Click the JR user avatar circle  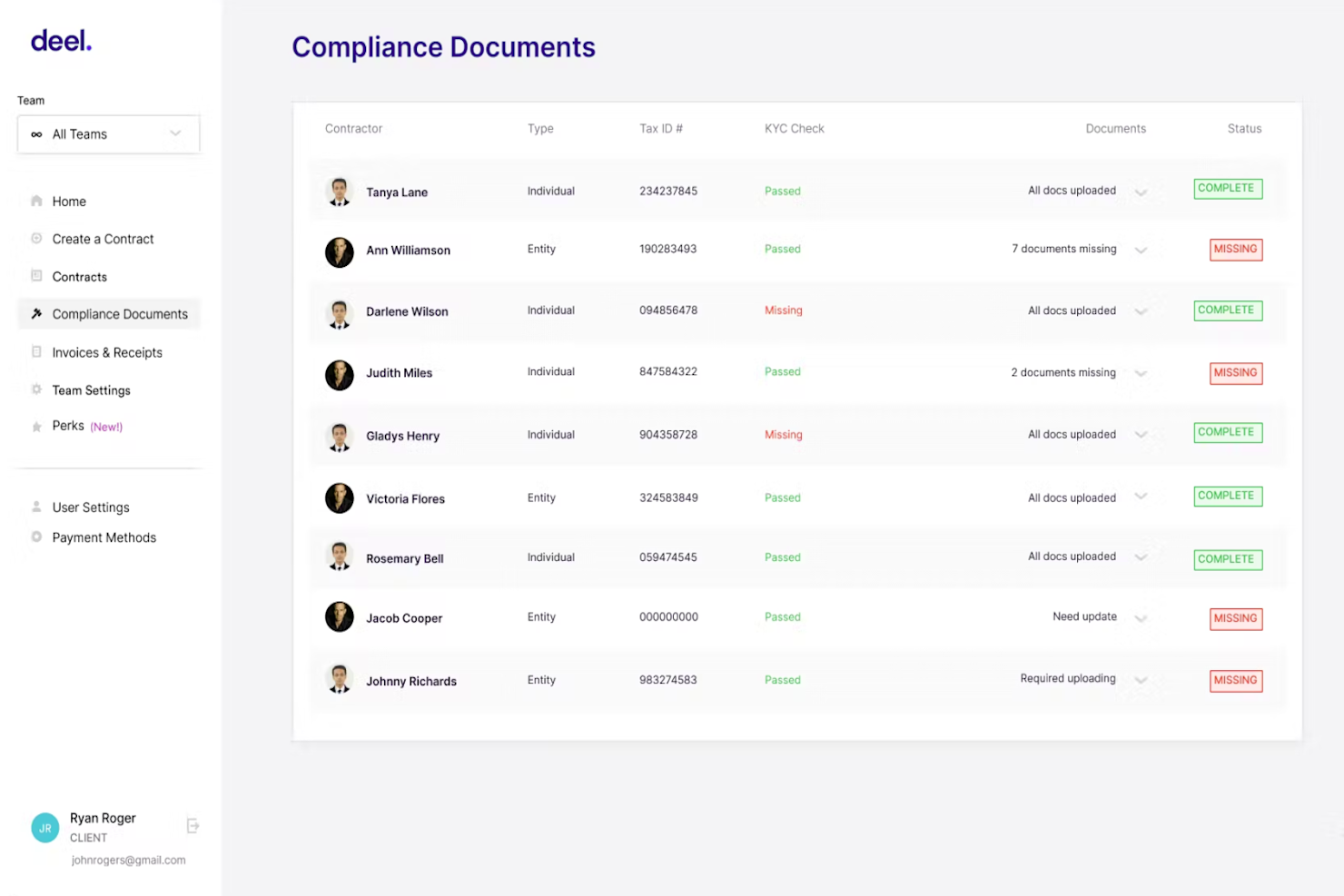pos(45,828)
